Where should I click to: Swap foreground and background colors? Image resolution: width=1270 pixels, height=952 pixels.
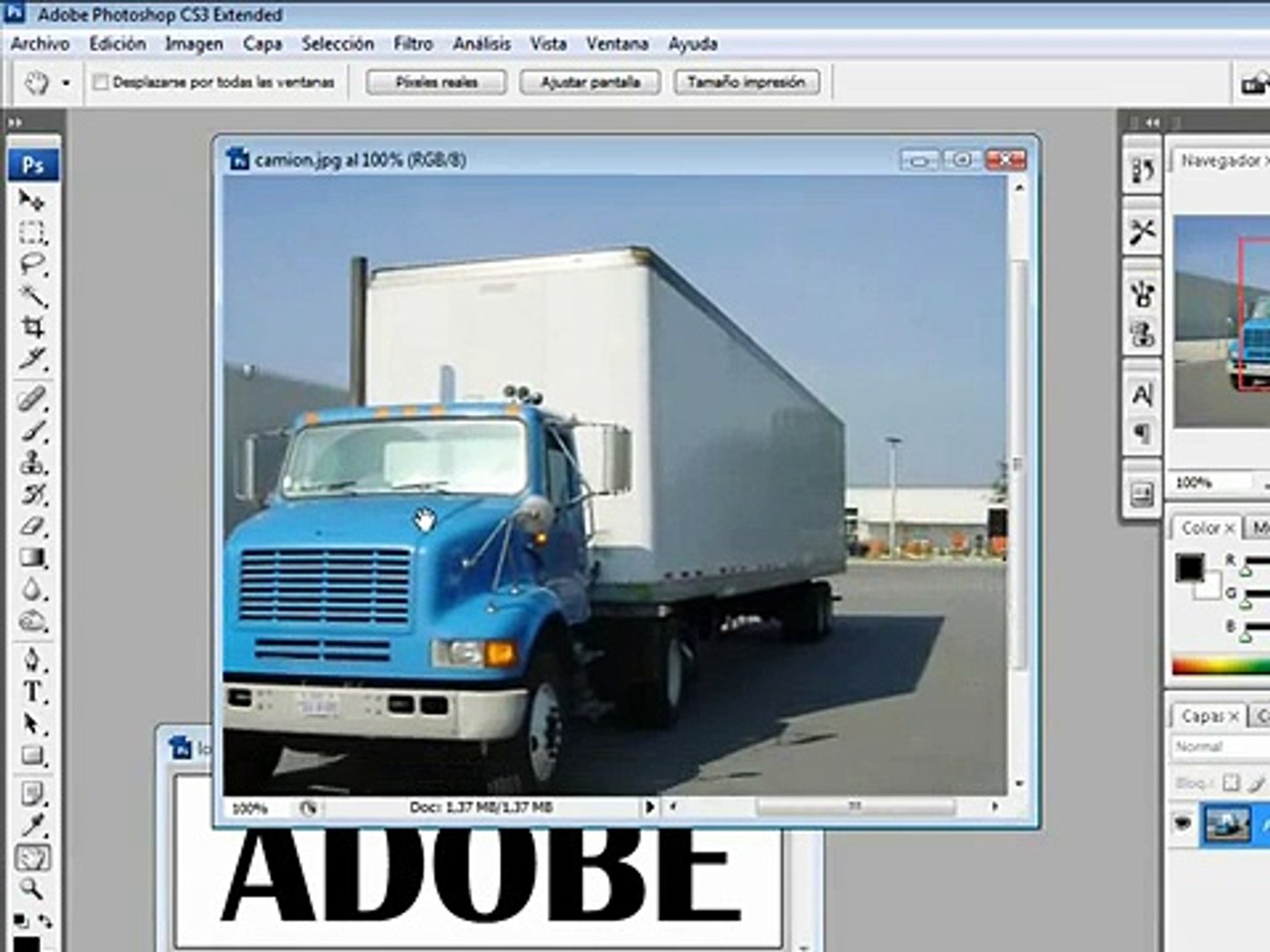click(x=44, y=922)
